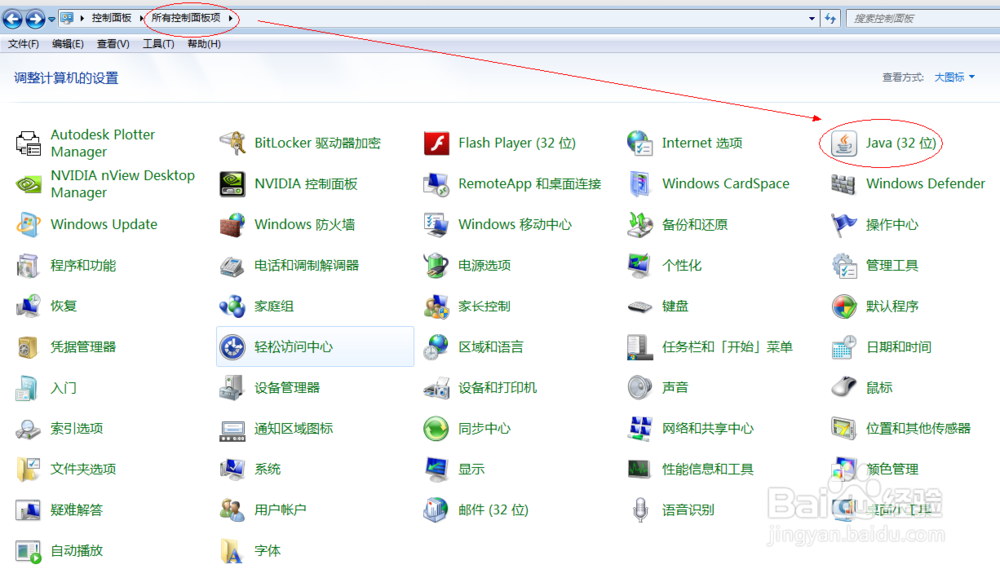Open Windows 移动中心 icon
Screen dimensions: 1000x569
(x=437, y=225)
